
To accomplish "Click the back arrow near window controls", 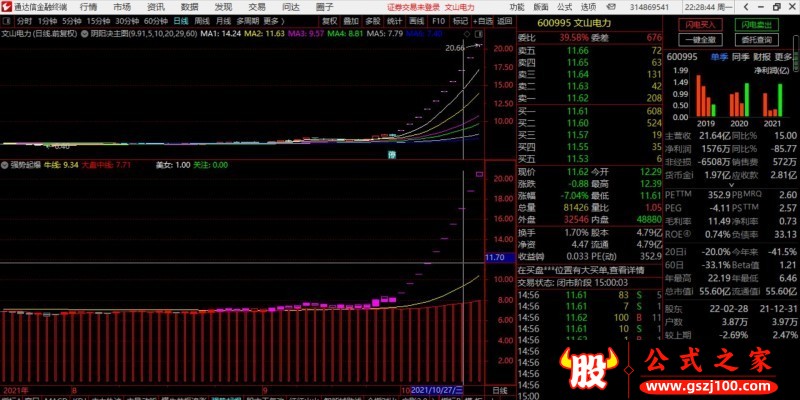I will pos(746,7).
